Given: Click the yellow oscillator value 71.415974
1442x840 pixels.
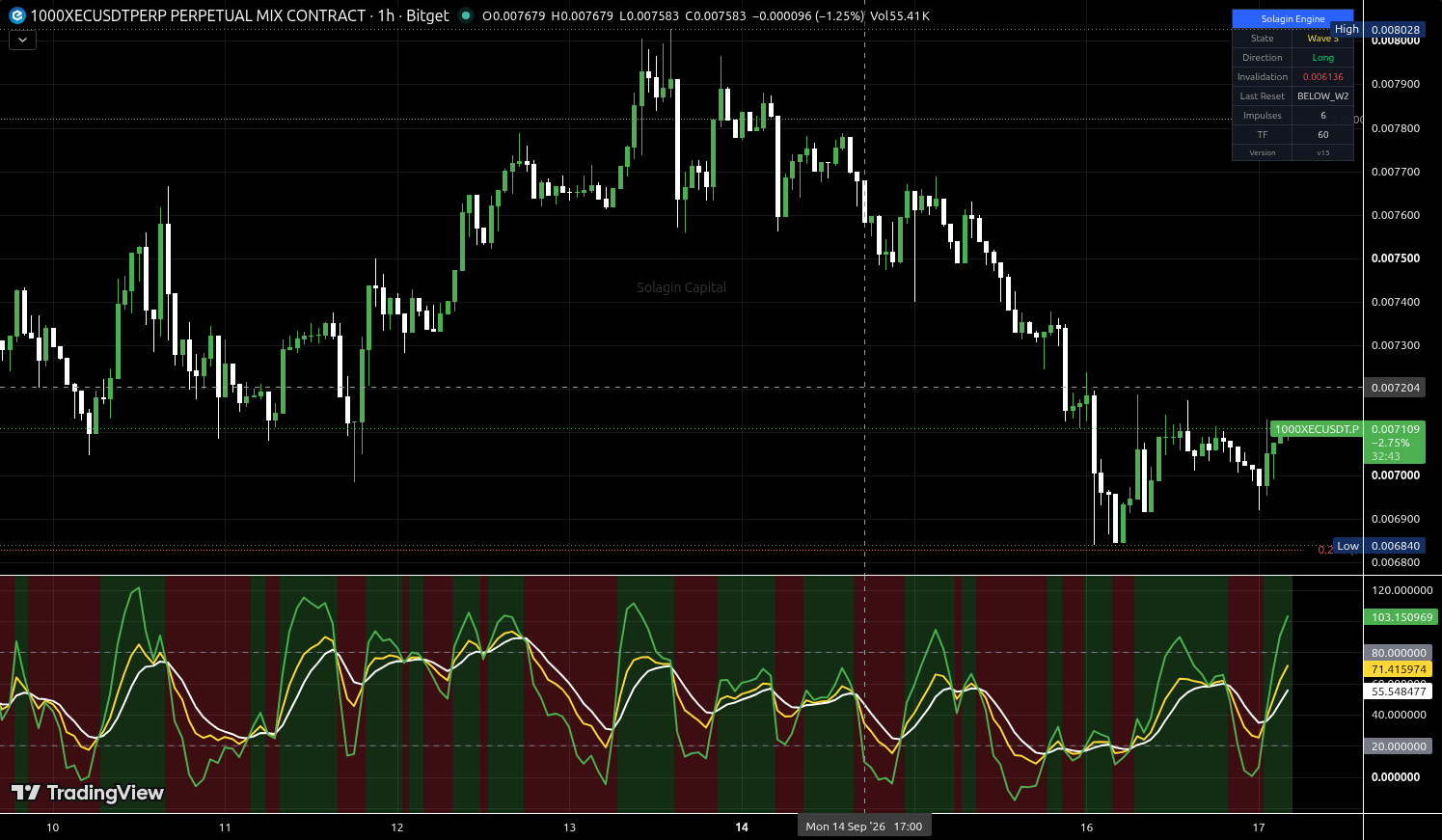Looking at the screenshot, I should [x=1399, y=669].
